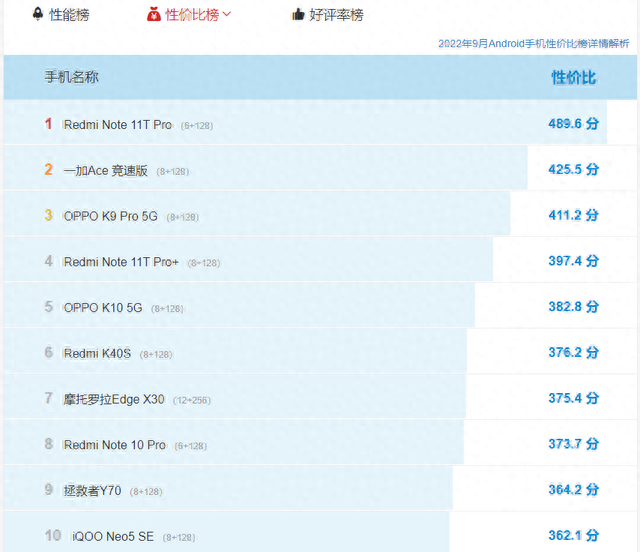Viewport: 640px width, 552px height.
Task: Click the money bag icon beside 性价比榜
Action: pyautogui.click(x=153, y=14)
